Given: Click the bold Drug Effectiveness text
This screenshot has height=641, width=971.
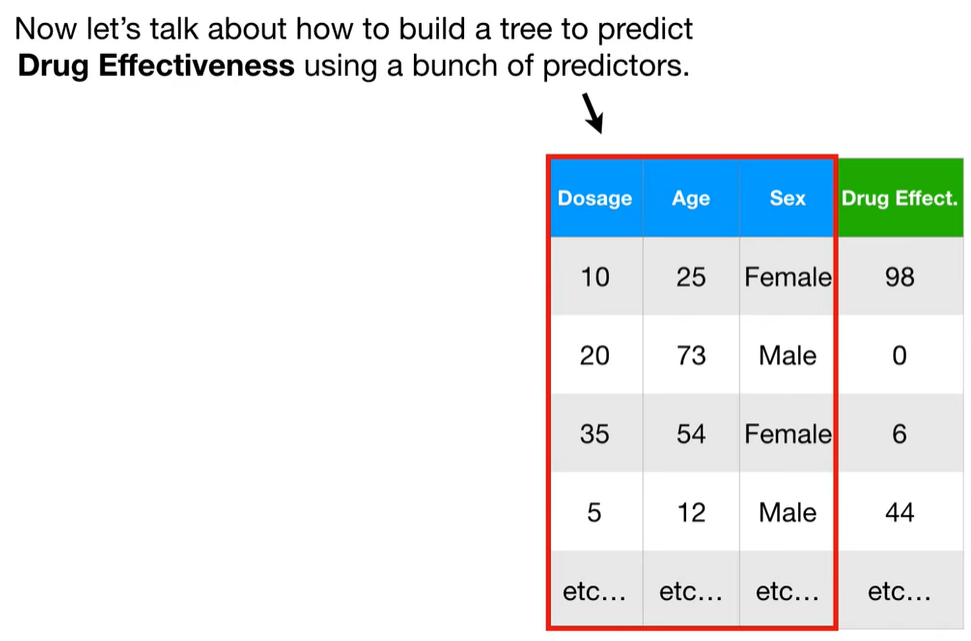Looking at the screenshot, I should [156, 67].
